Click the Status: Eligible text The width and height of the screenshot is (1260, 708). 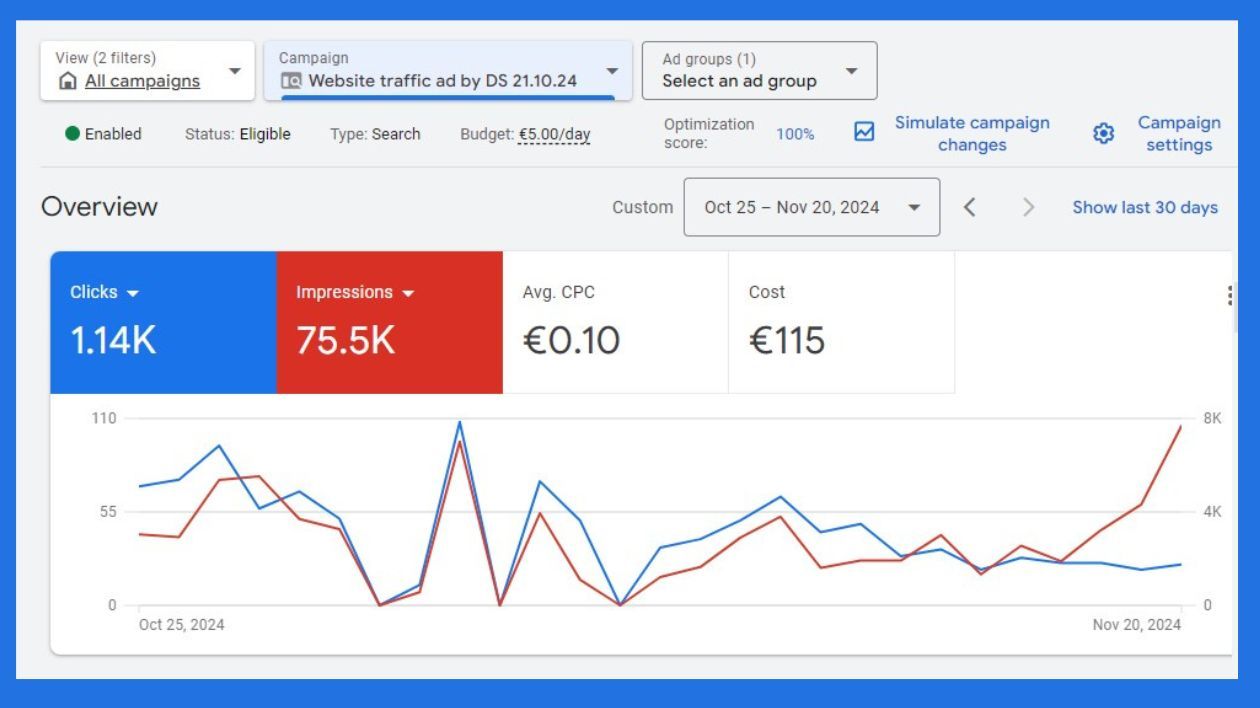(x=238, y=134)
